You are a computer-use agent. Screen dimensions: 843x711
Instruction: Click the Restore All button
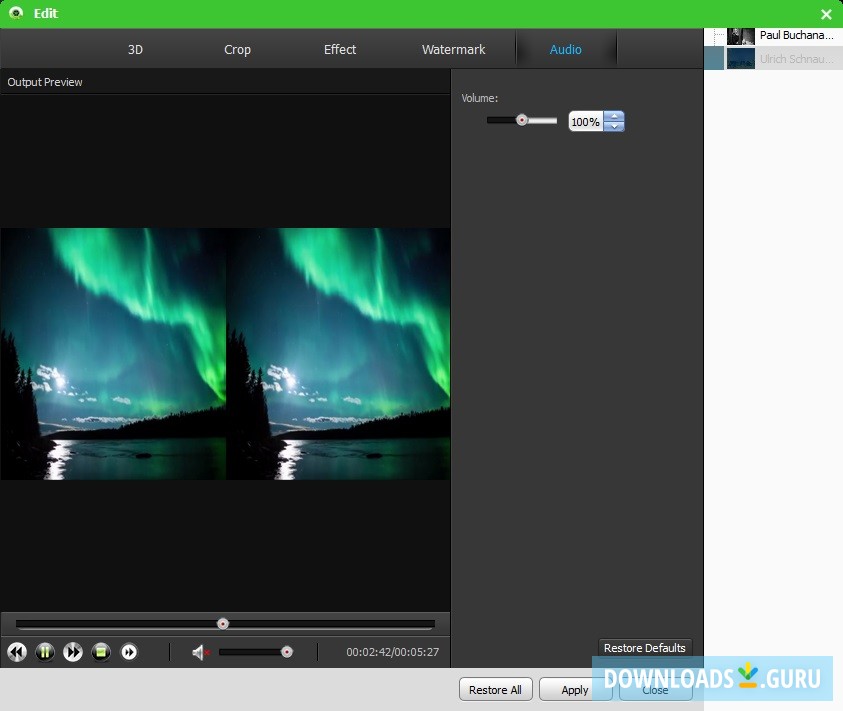(495, 690)
